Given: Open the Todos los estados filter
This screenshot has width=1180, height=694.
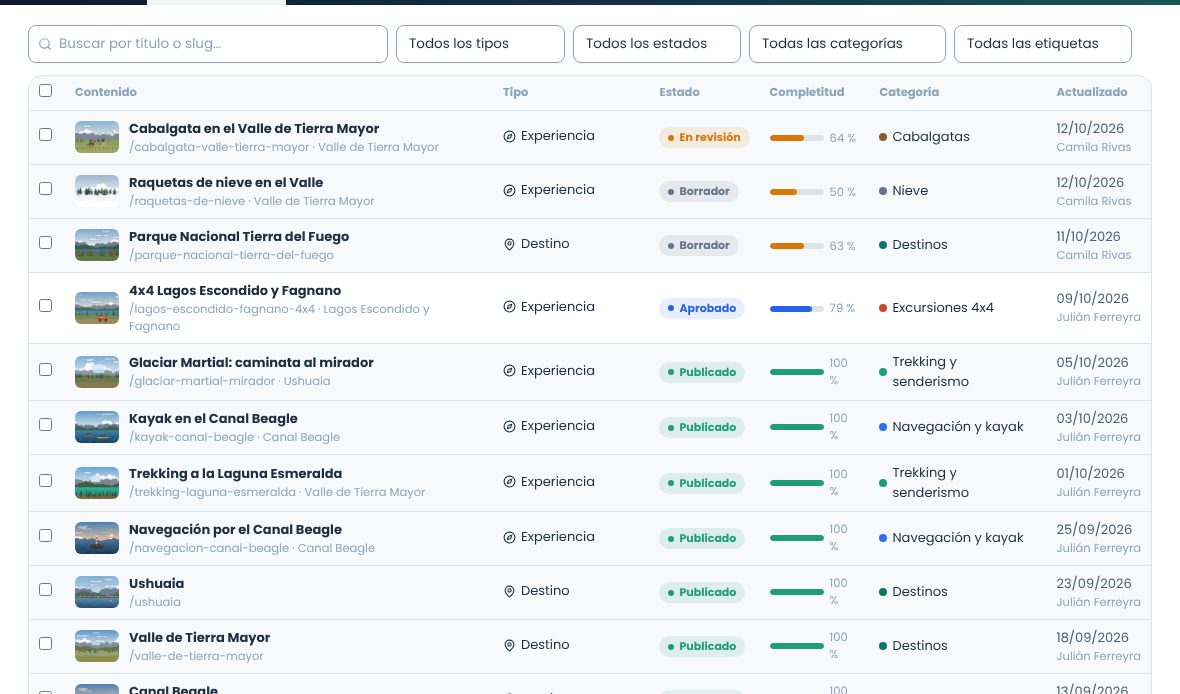Looking at the screenshot, I should click(656, 44).
